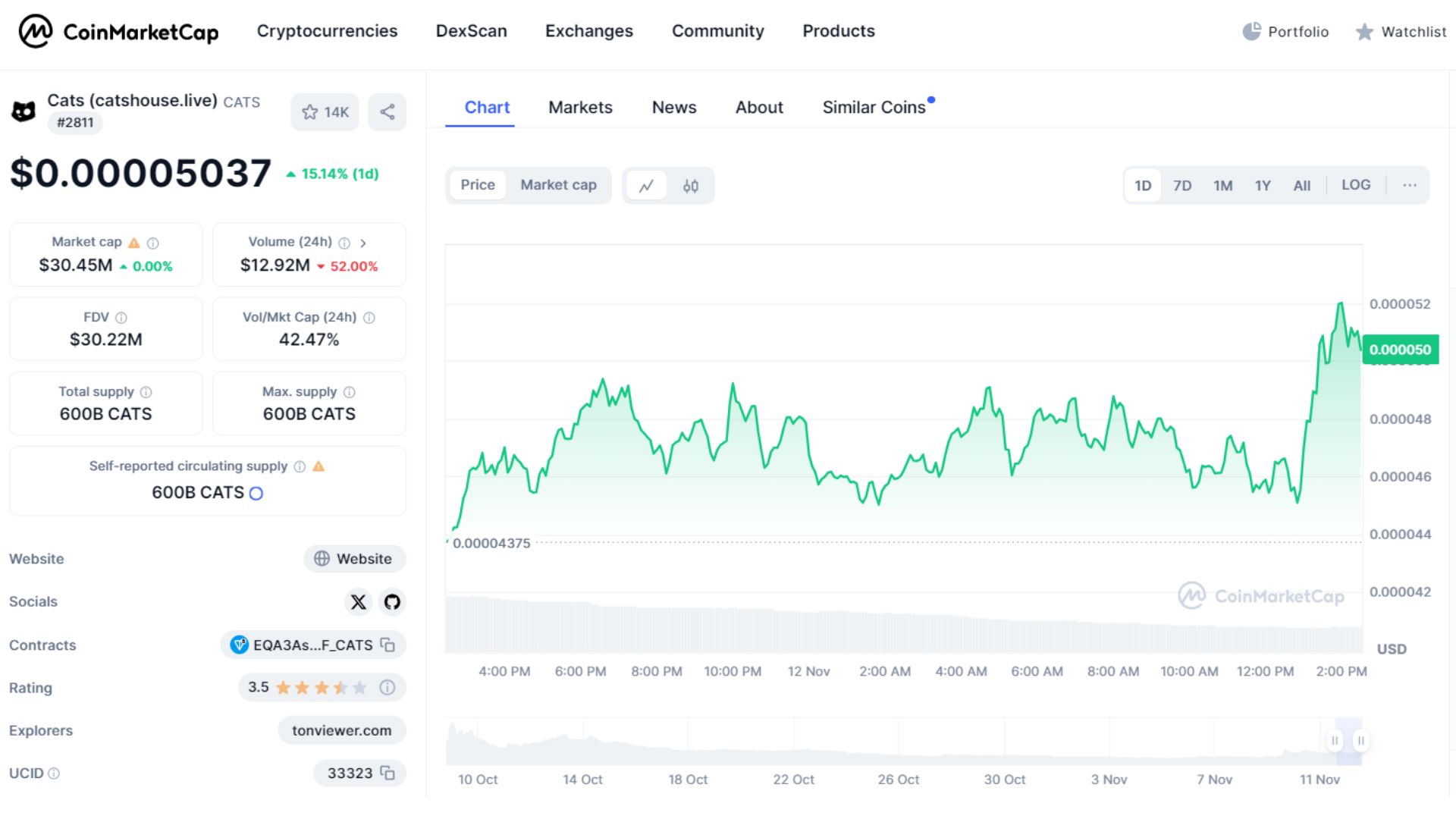Grab the right range slider handle

pyautogui.click(x=1361, y=741)
